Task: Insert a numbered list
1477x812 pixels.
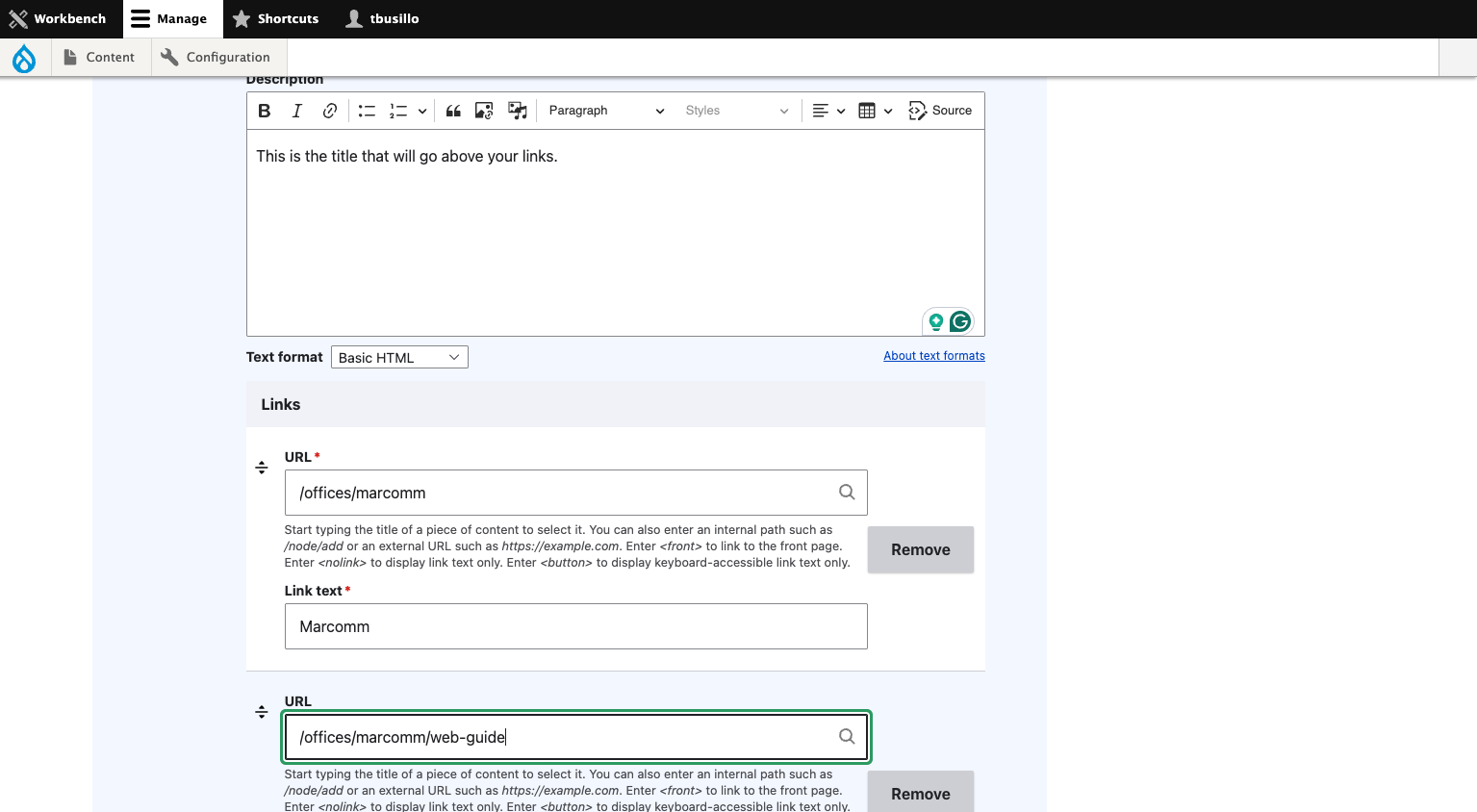Action: (398, 111)
